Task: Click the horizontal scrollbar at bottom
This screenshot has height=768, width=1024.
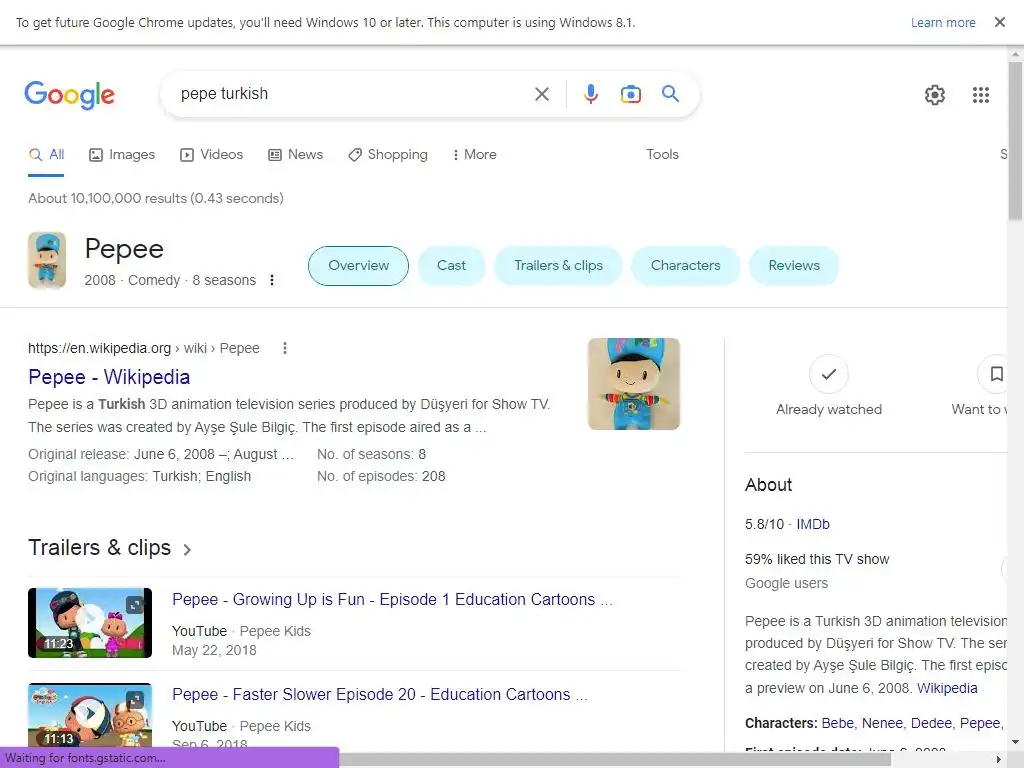Action: point(615,760)
